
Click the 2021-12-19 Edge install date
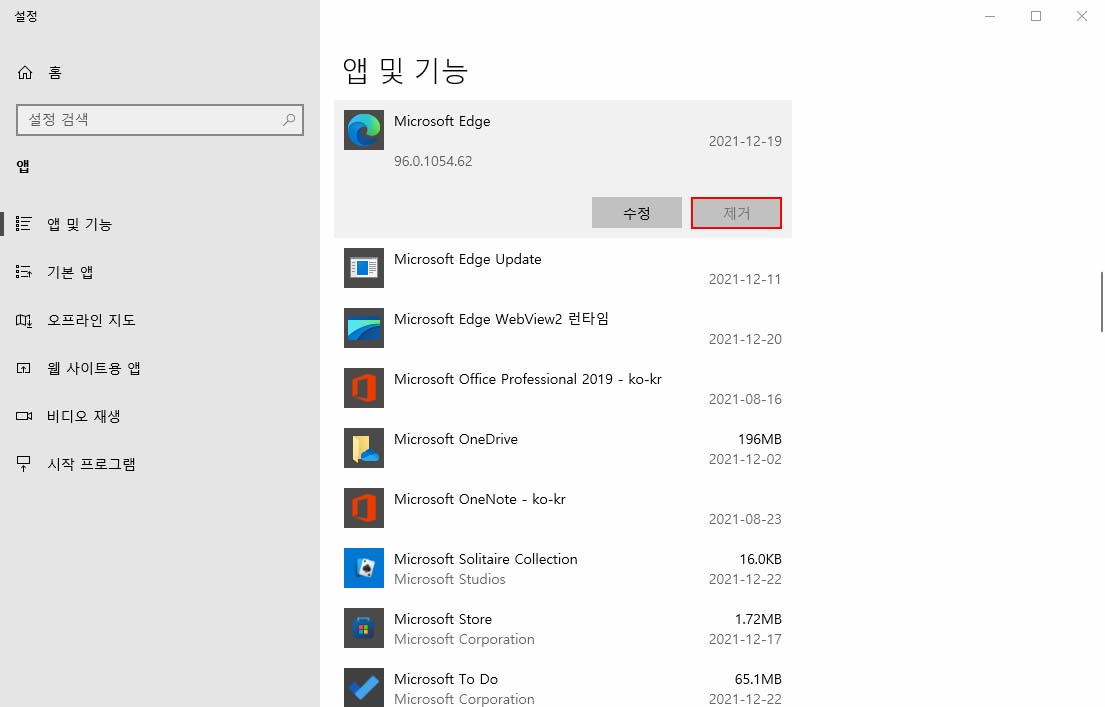(745, 141)
